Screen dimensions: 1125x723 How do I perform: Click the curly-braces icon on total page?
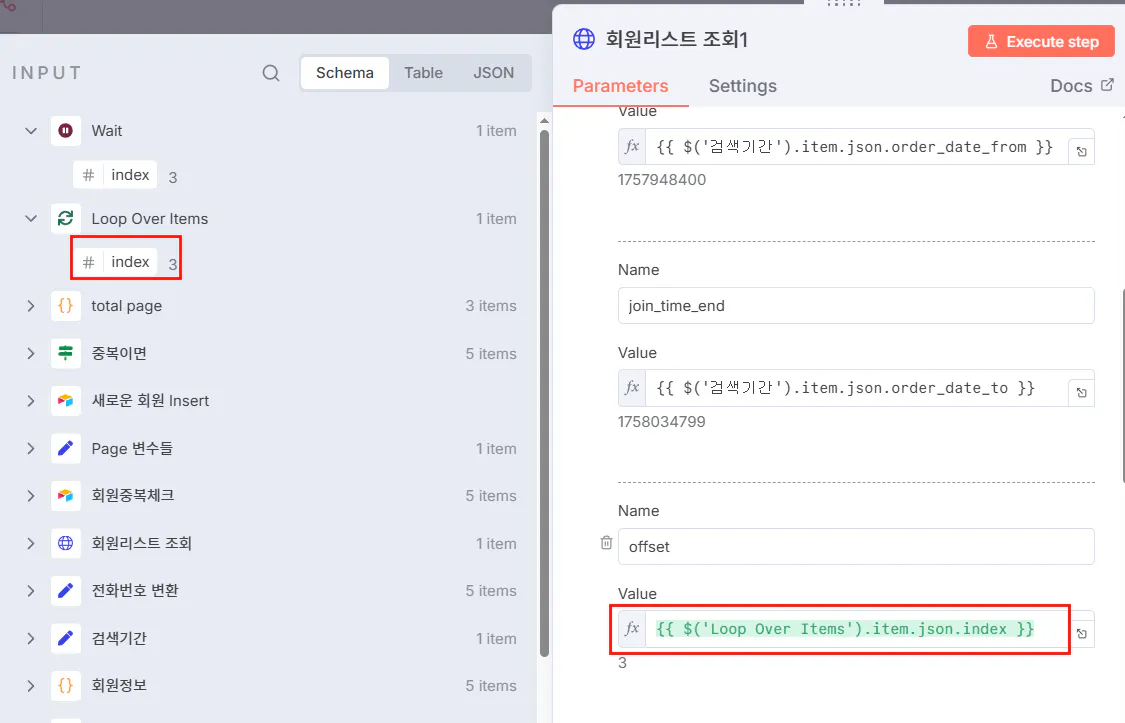click(66, 306)
